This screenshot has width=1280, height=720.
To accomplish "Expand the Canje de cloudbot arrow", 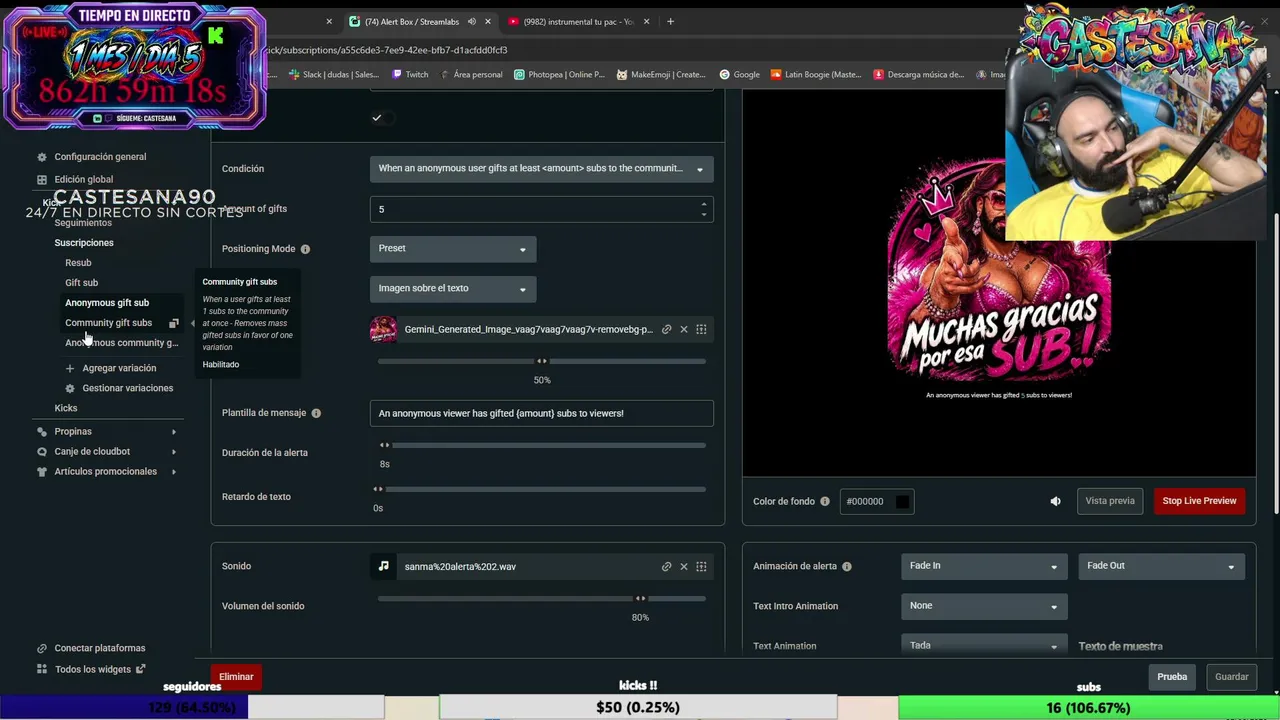I will [174, 452].
